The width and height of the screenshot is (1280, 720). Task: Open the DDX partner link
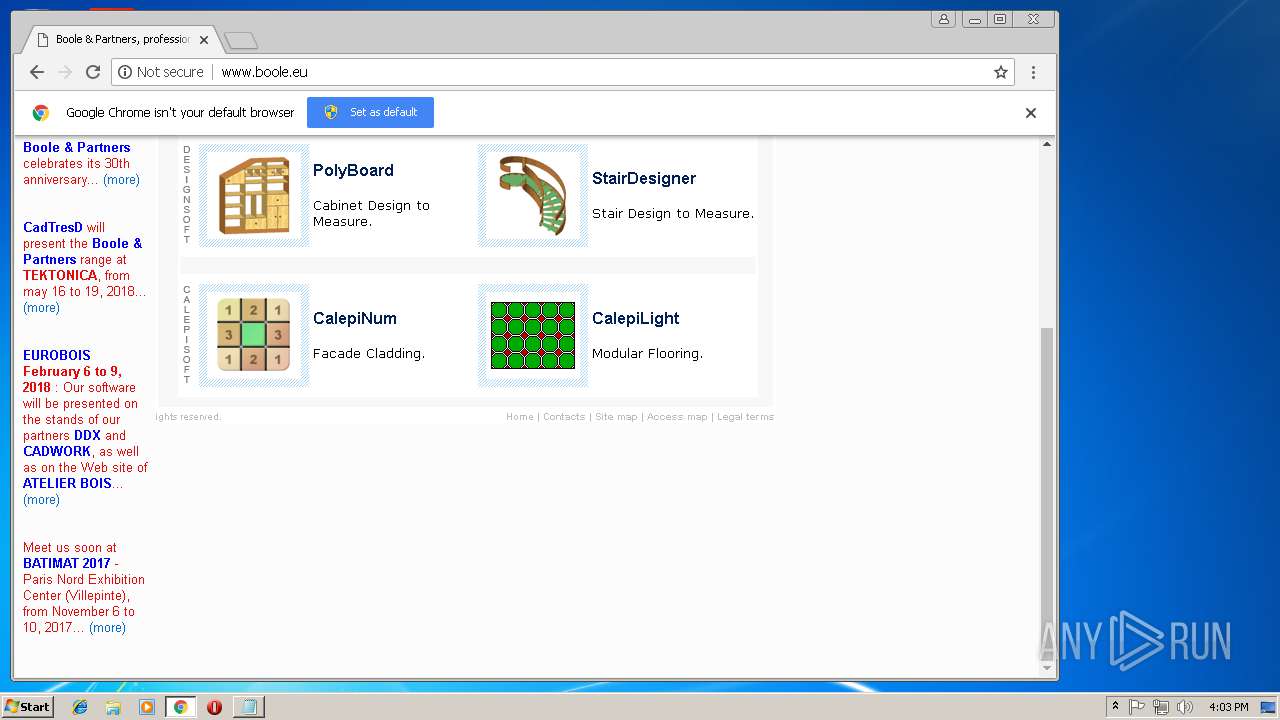tap(87, 436)
